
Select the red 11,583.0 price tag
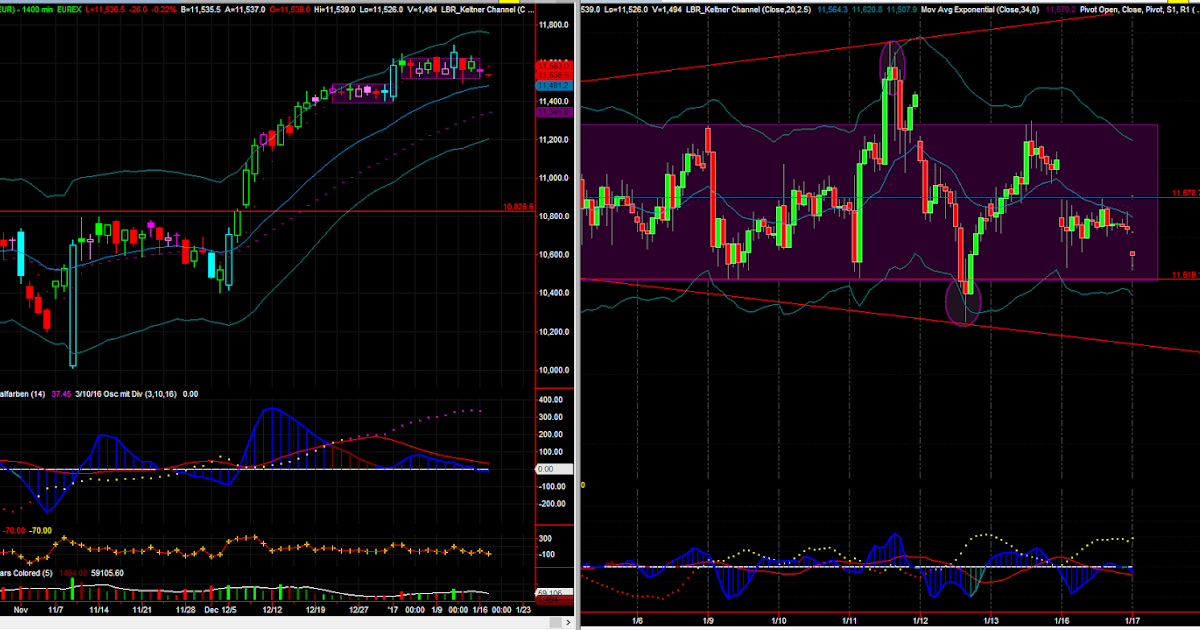click(x=554, y=66)
